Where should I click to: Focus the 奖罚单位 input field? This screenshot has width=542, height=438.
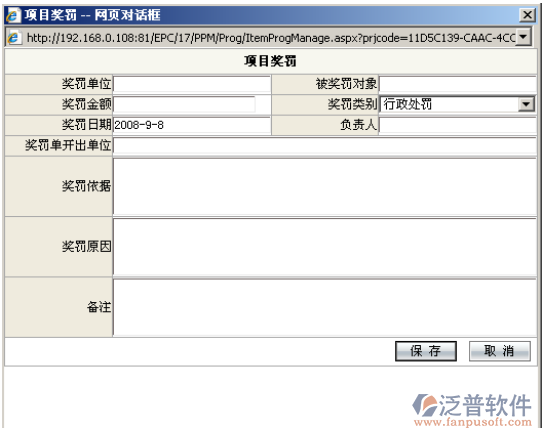(192, 84)
